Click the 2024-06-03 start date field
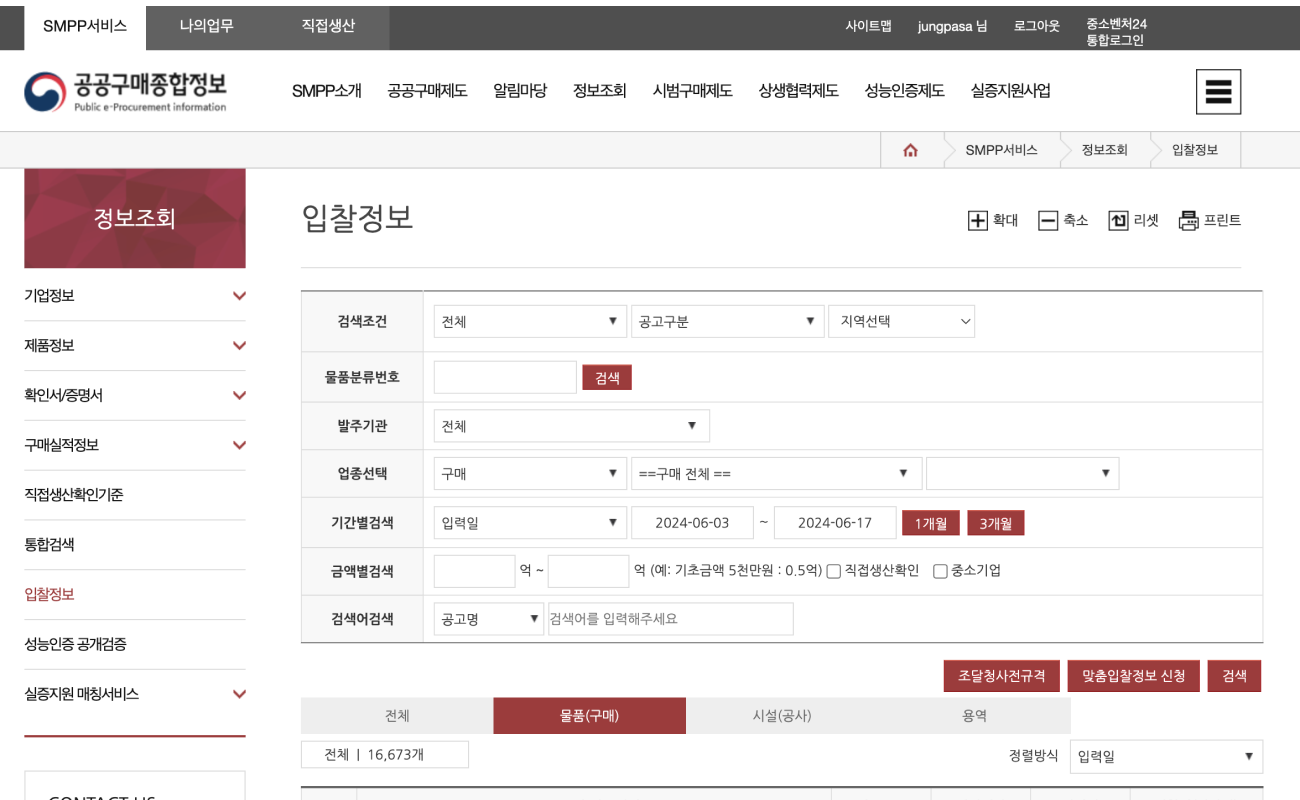 click(694, 522)
